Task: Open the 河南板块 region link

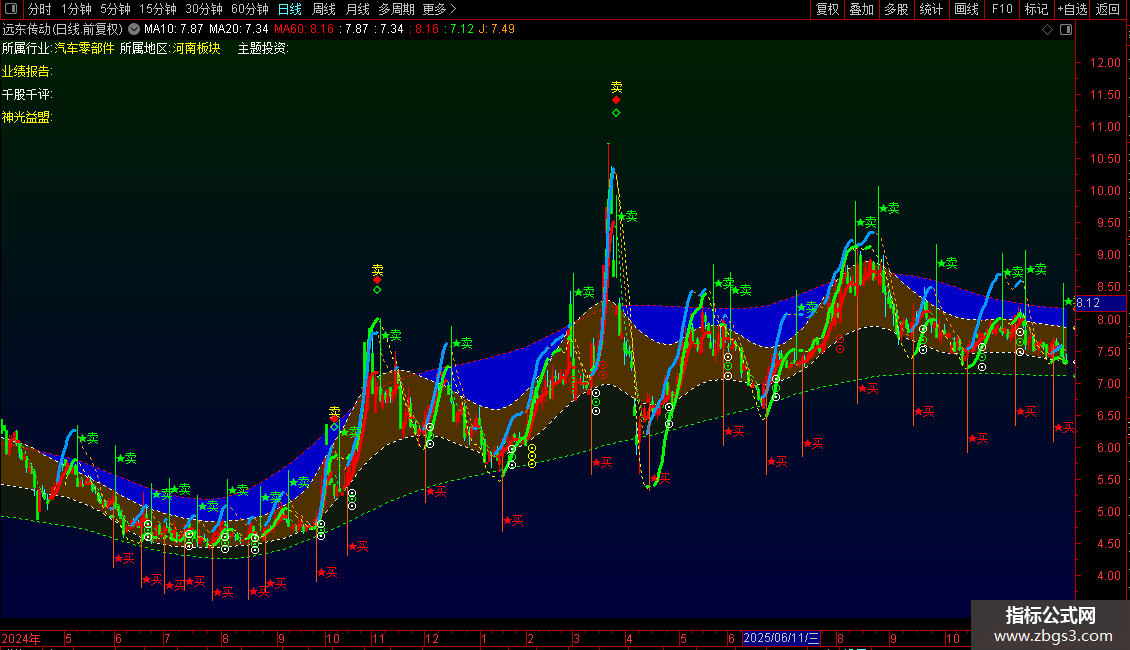Action: pos(196,48)
